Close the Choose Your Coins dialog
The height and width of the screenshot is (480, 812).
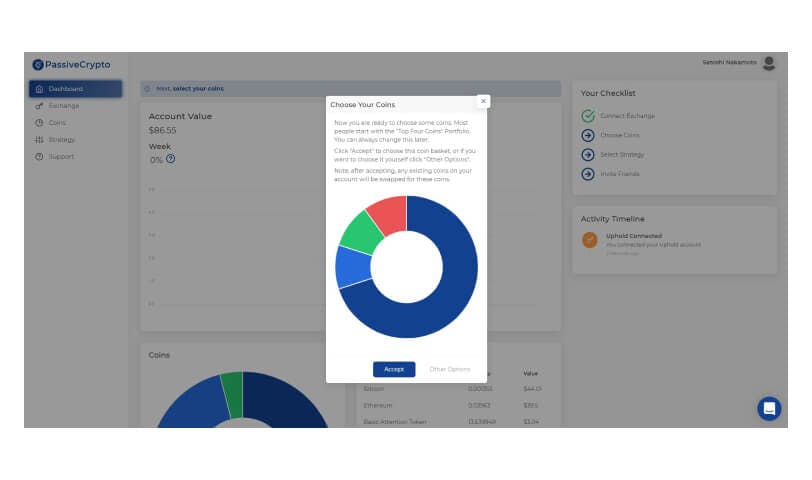[x=483, y=101]
